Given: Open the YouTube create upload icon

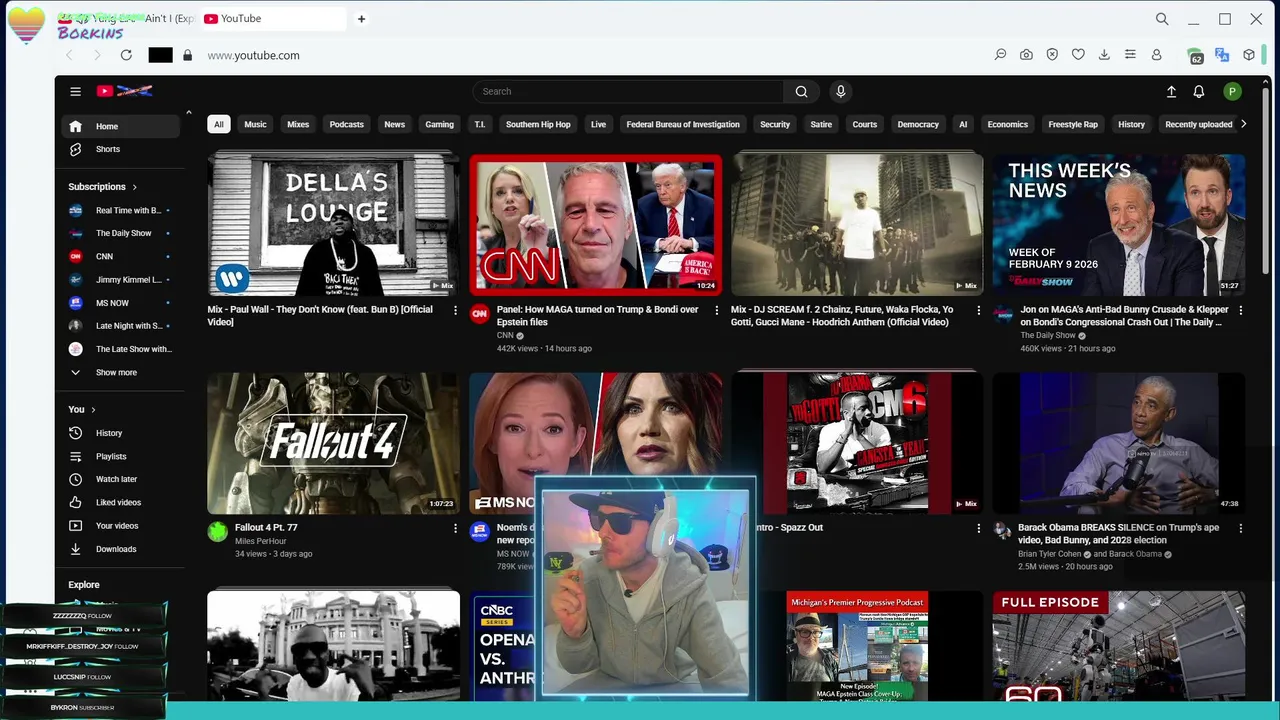Looking at the screenshot, I should pyautogui.click(x=1171, y=91).
